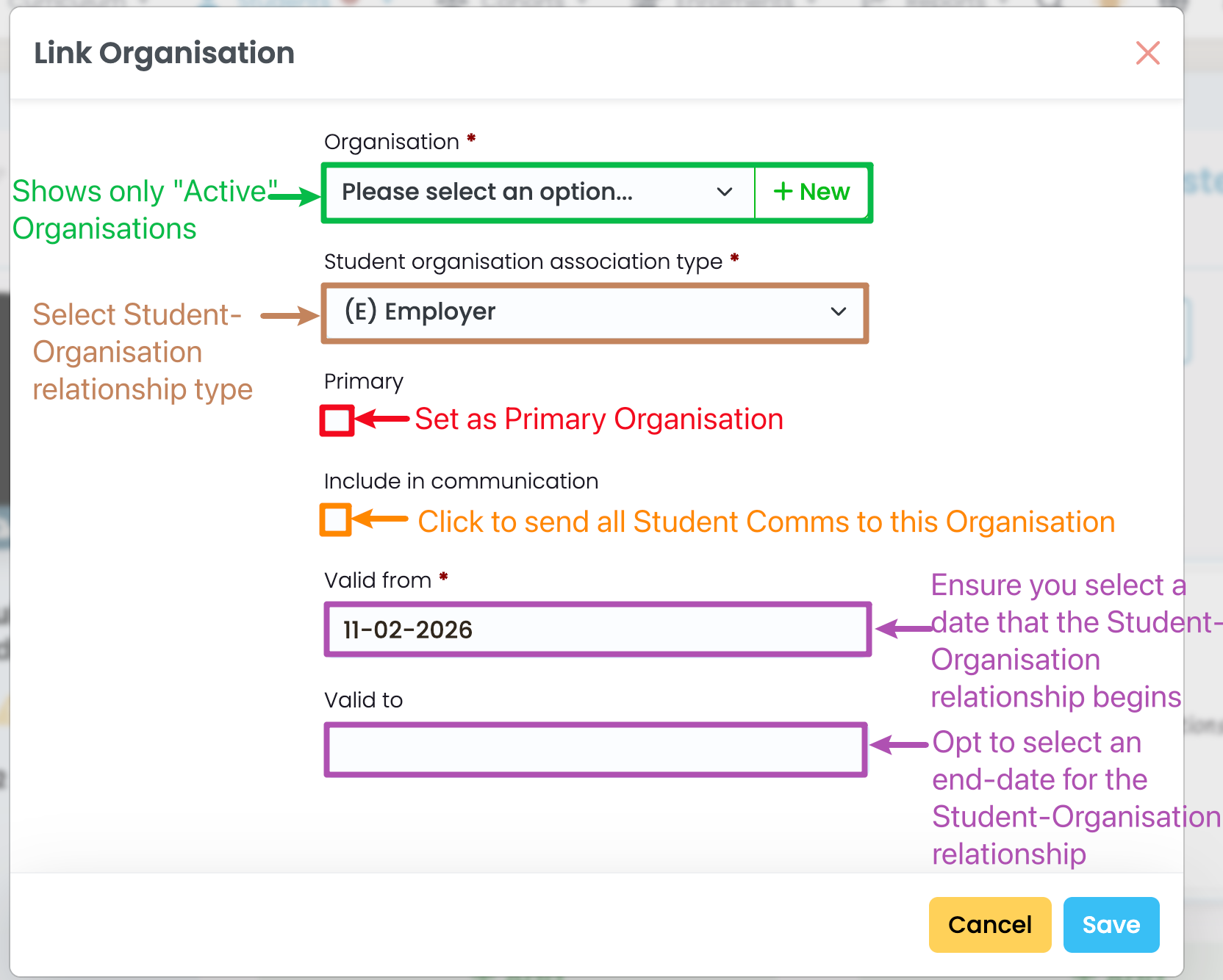Click the orange arrow beside the communication checkbox

(x=380, y=519)
